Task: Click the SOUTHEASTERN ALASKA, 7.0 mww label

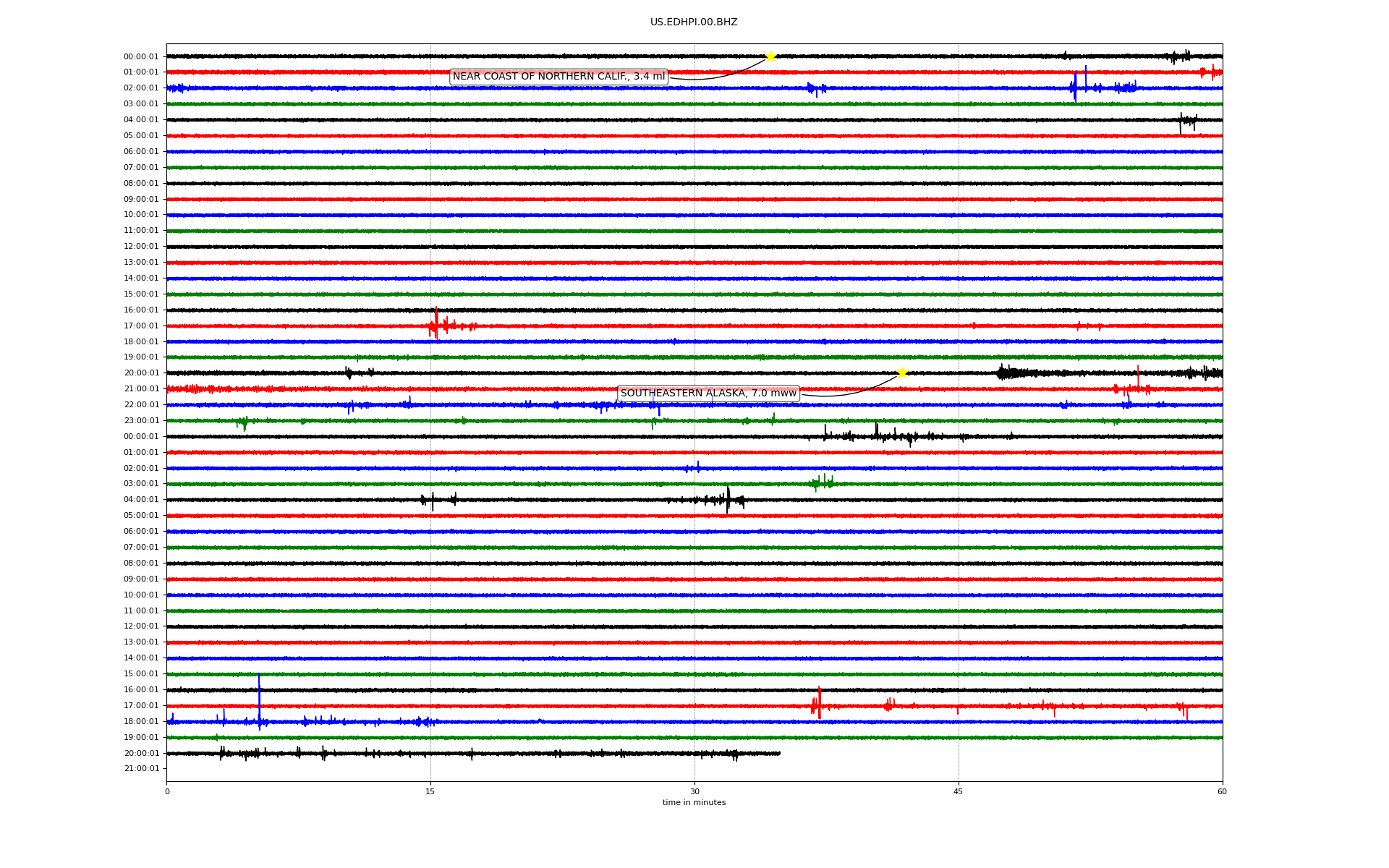Action: coord(708,393)
